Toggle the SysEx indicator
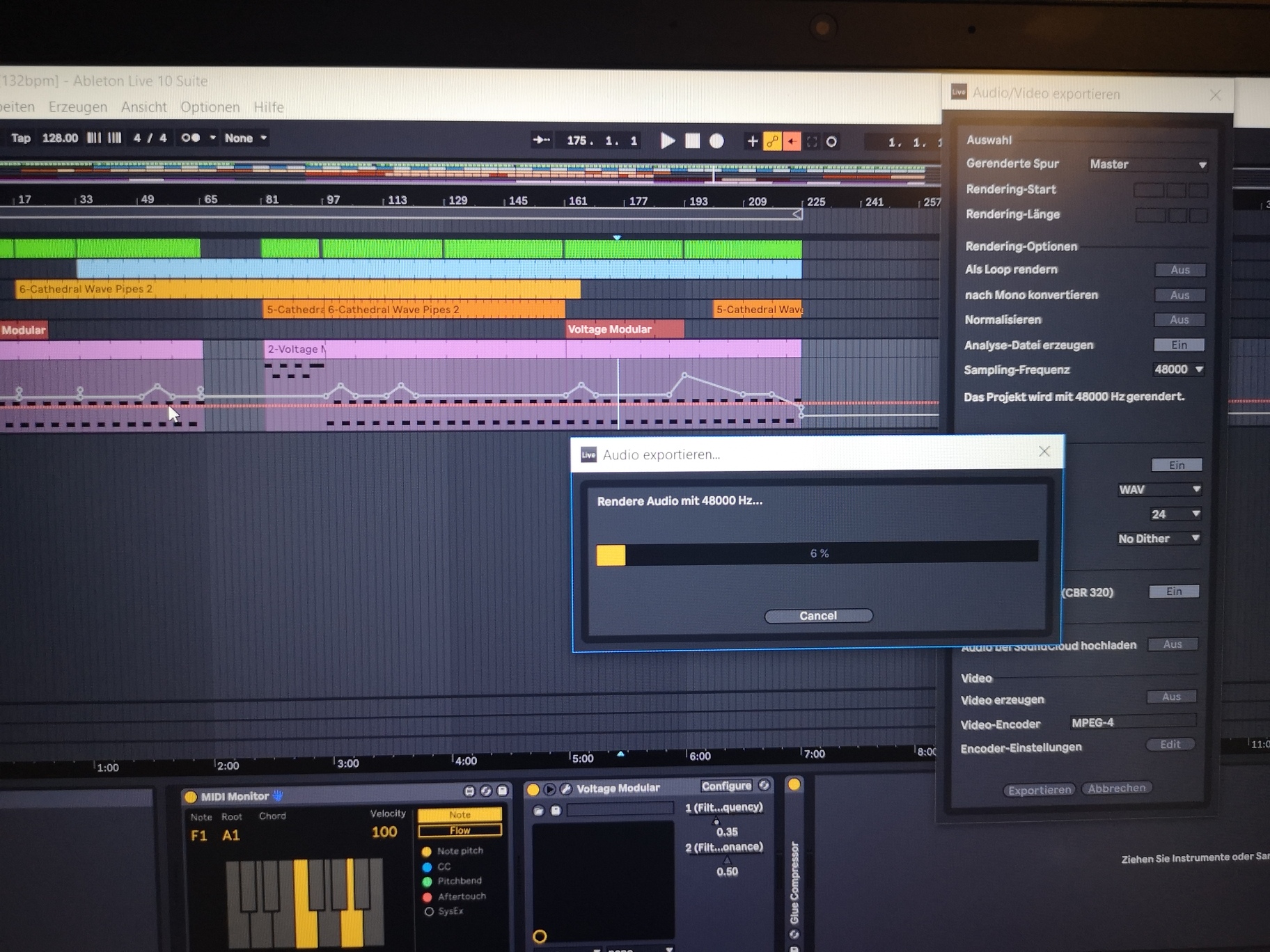This screenshot has width=1270, height=952. (429, 912)
